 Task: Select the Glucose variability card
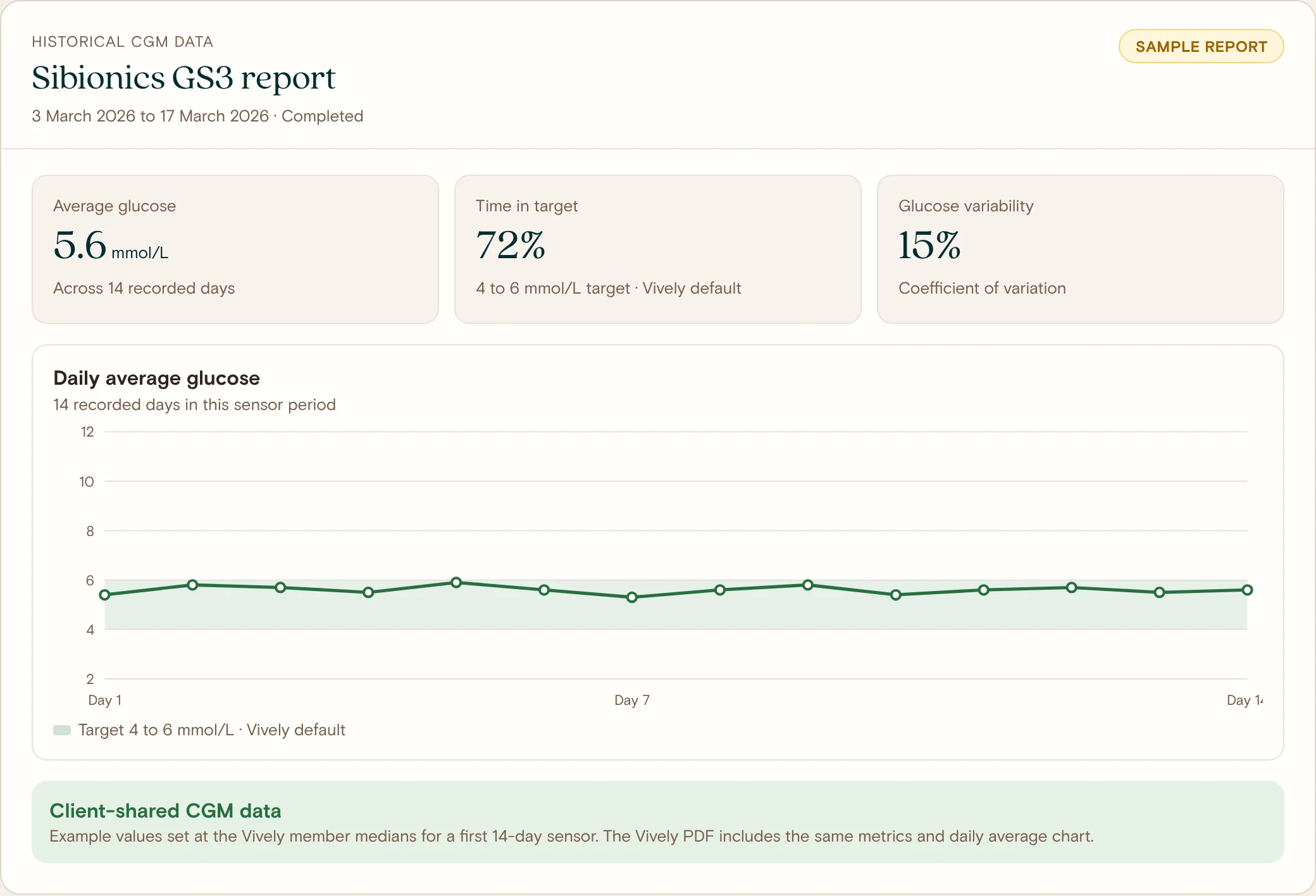coord(1081,249)
